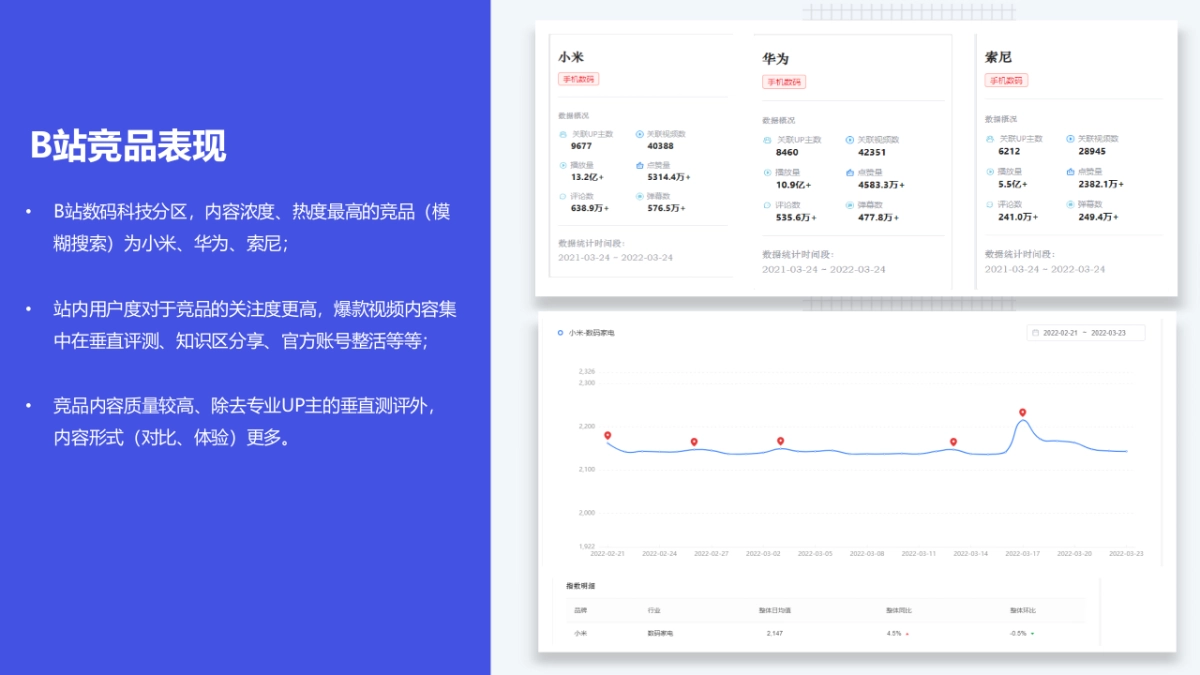Image resolution: width=1200 pixels, height=675 pixels.
Task: Click the 品牌 column header in the table
Action: coord(579,608)
